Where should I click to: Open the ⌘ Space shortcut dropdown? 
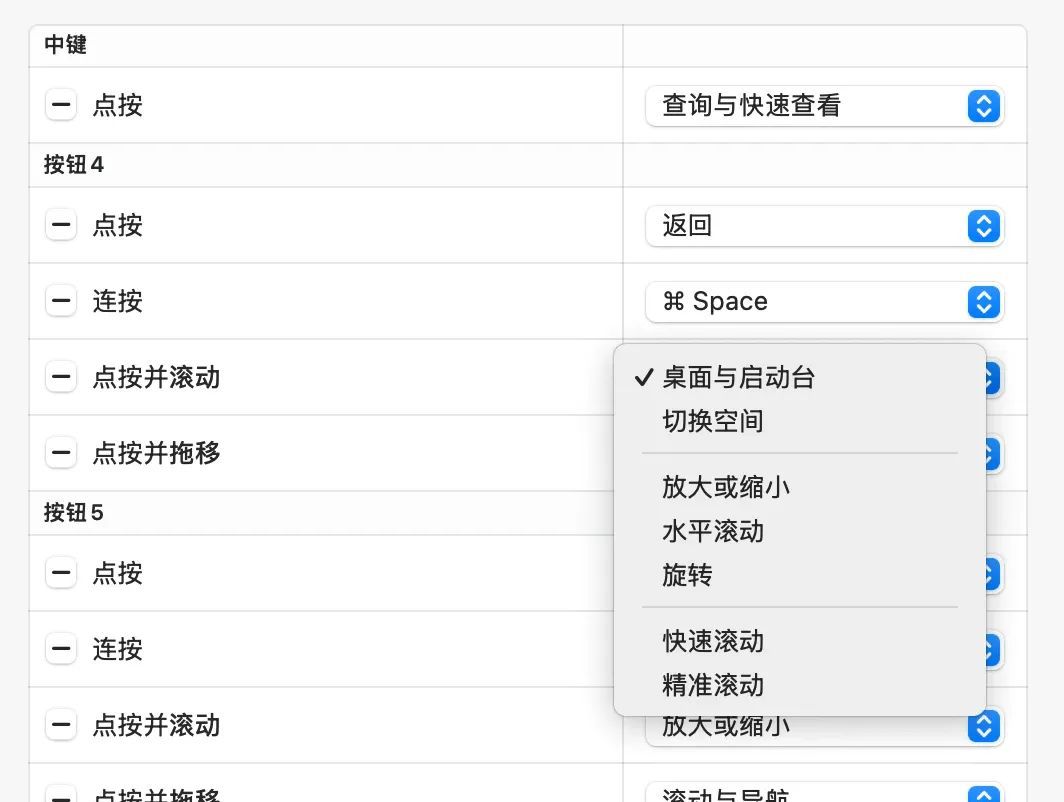[824, 302]
